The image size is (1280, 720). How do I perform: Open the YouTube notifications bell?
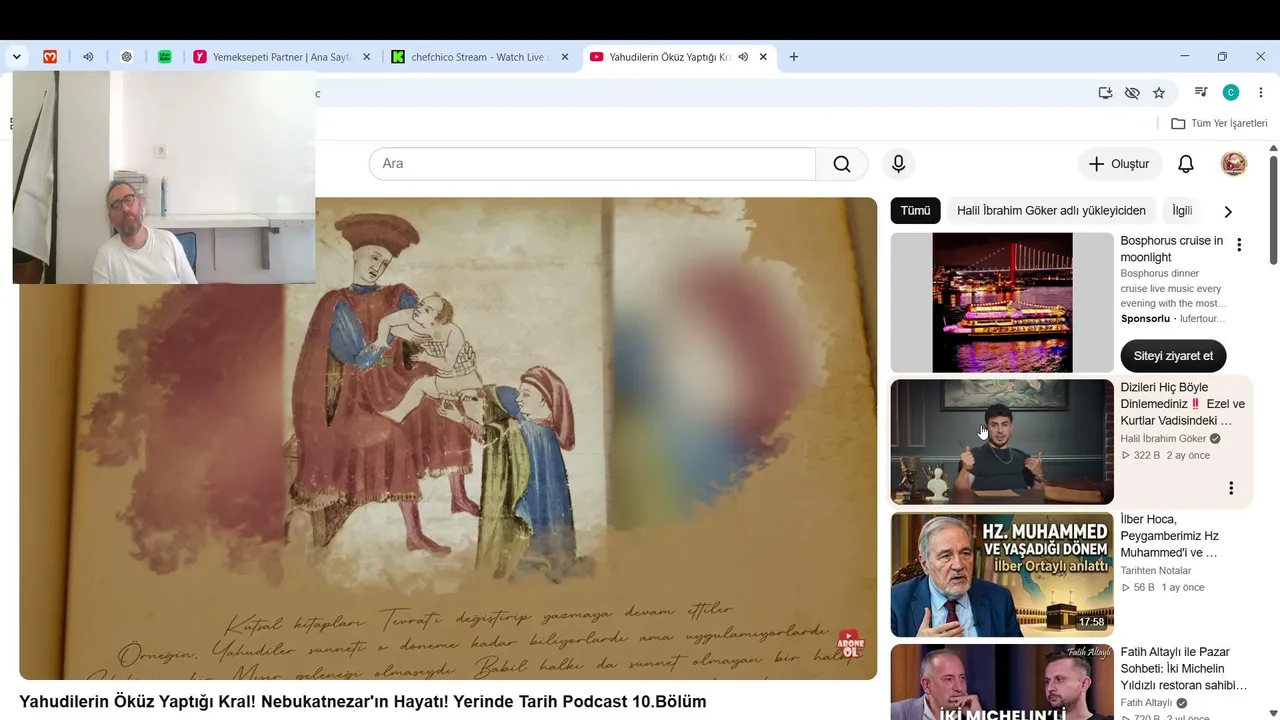(1186, 164)
